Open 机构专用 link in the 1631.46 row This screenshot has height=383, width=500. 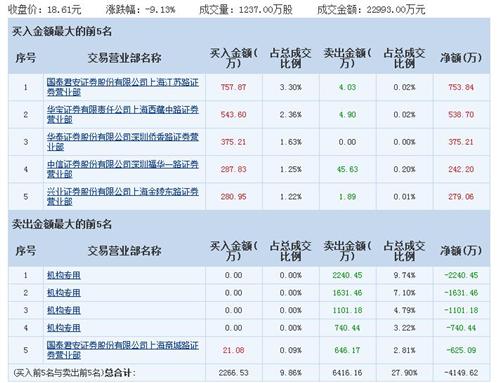[63, 293]
